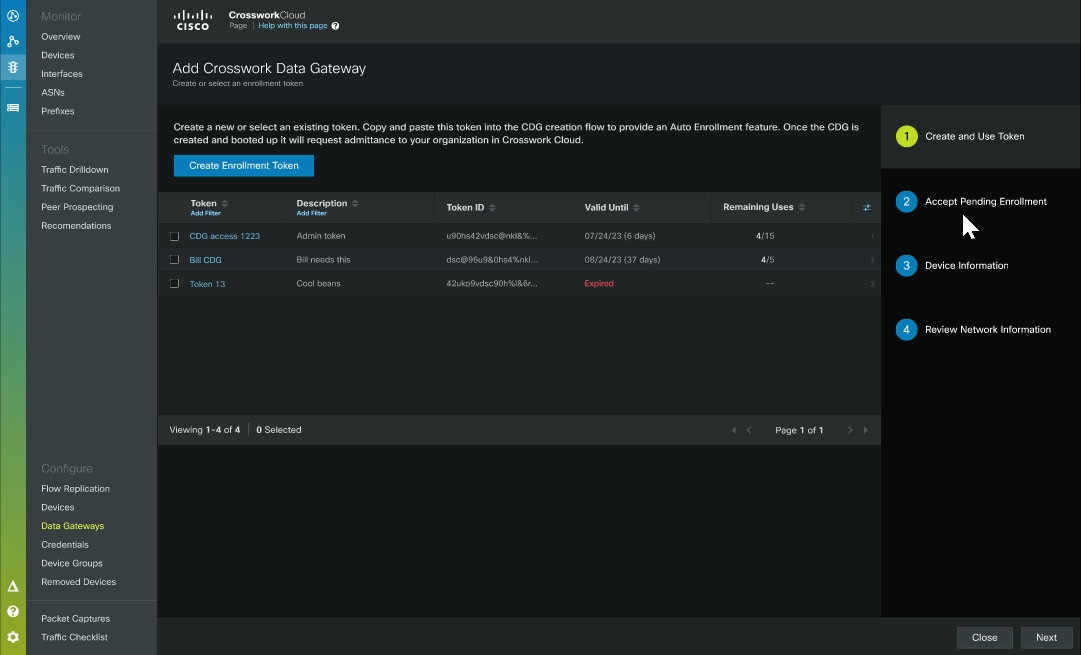The height and width of the screenshot is (655, 1081).
Task: Open Token 13 token link
Action: 208,284
